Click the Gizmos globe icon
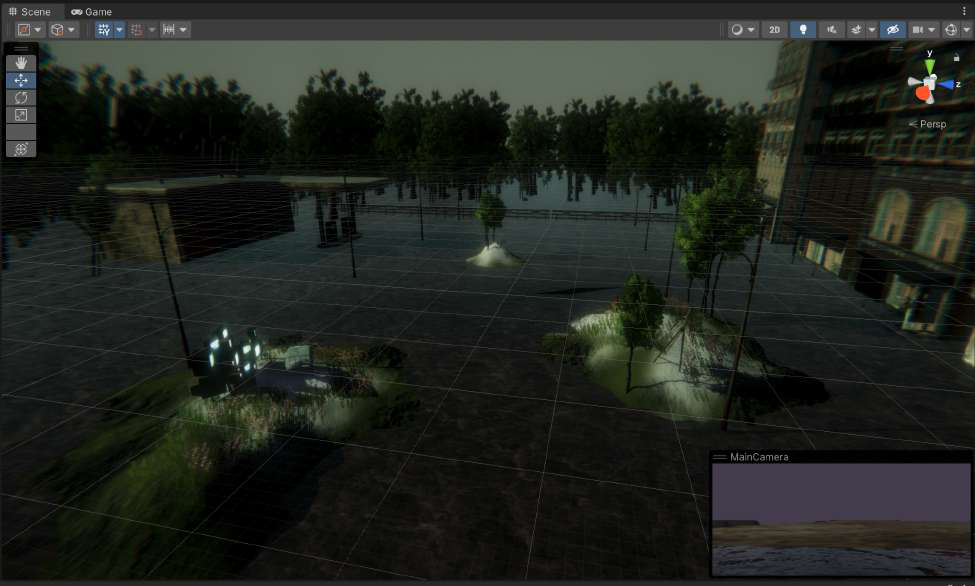Viewport: 975px width, 586px height. [951, 30]
